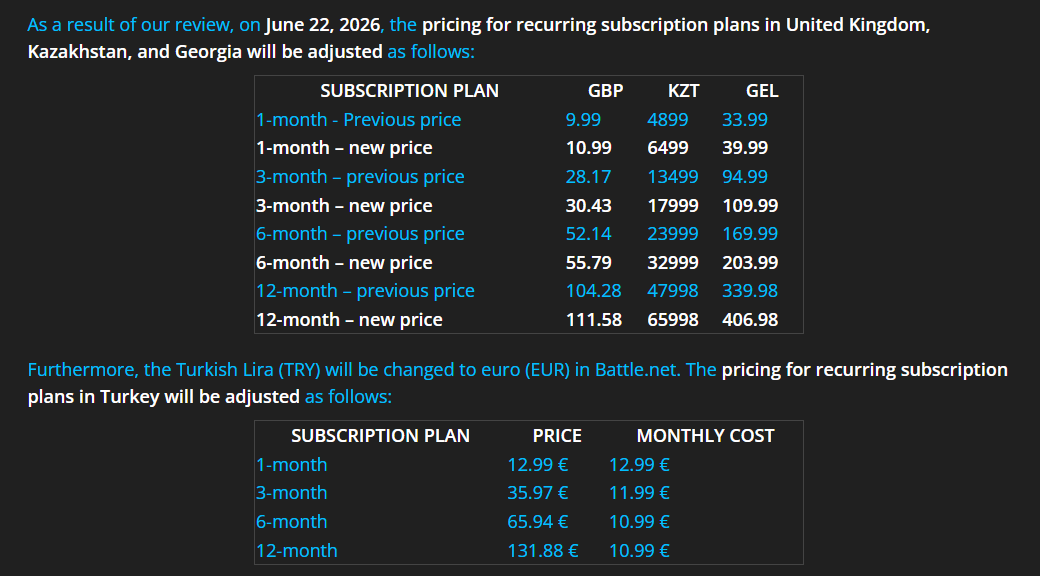1040x576 pixels.
Task: Click the '1-month - Previous price' row label
Action: (359, 120)
